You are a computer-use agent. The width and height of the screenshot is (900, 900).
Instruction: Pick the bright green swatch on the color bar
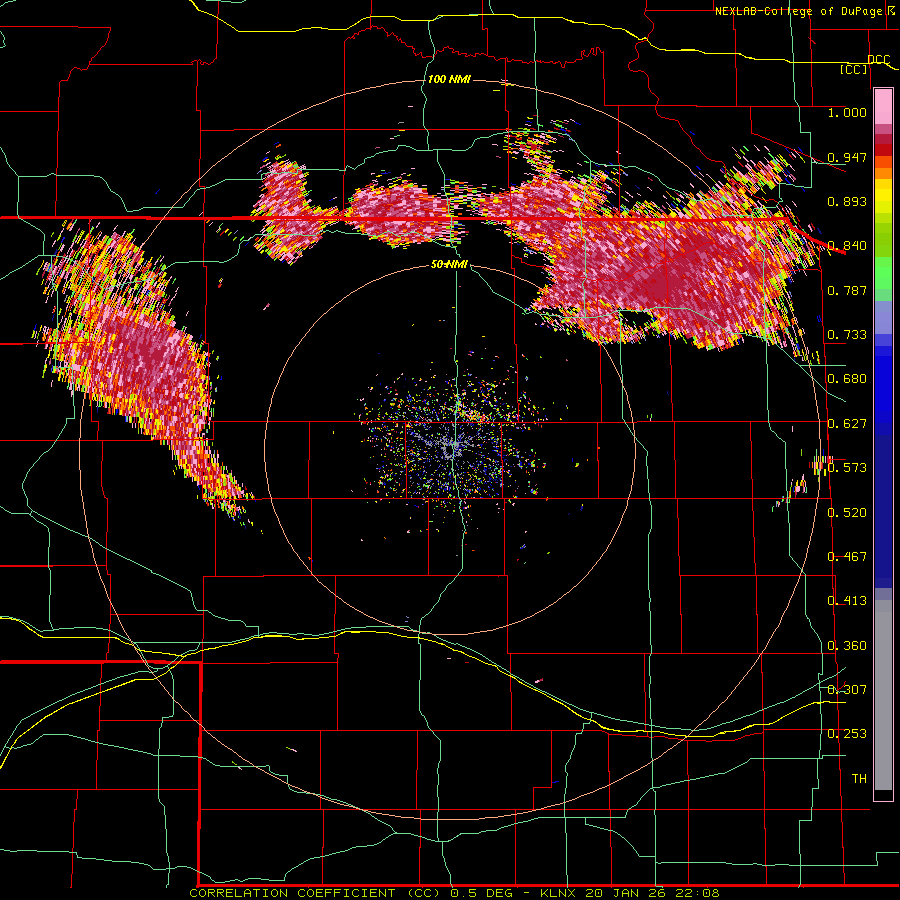[x=883, y=274]
